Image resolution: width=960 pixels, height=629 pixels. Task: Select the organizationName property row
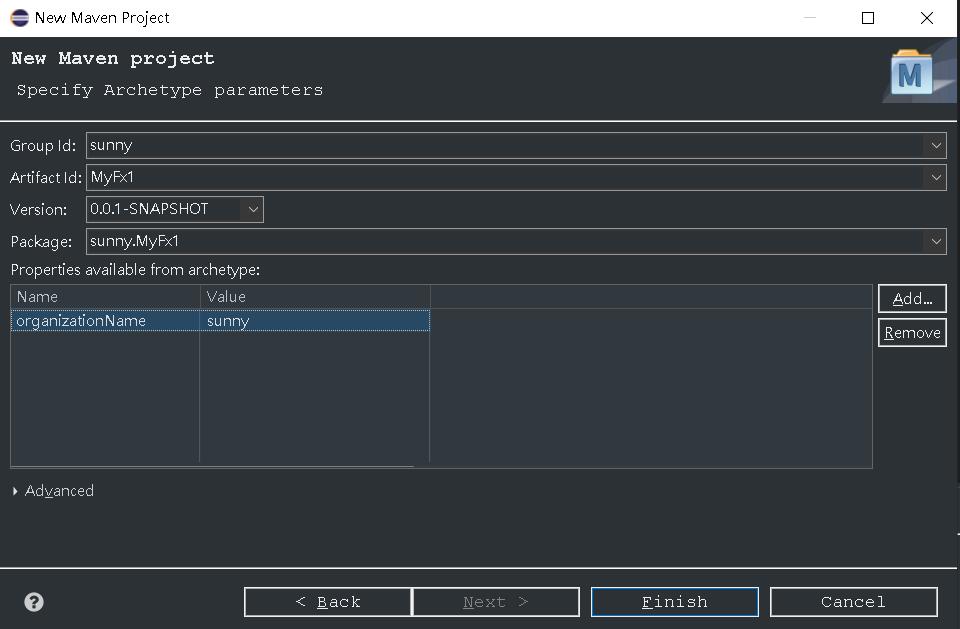click(220, 321)
